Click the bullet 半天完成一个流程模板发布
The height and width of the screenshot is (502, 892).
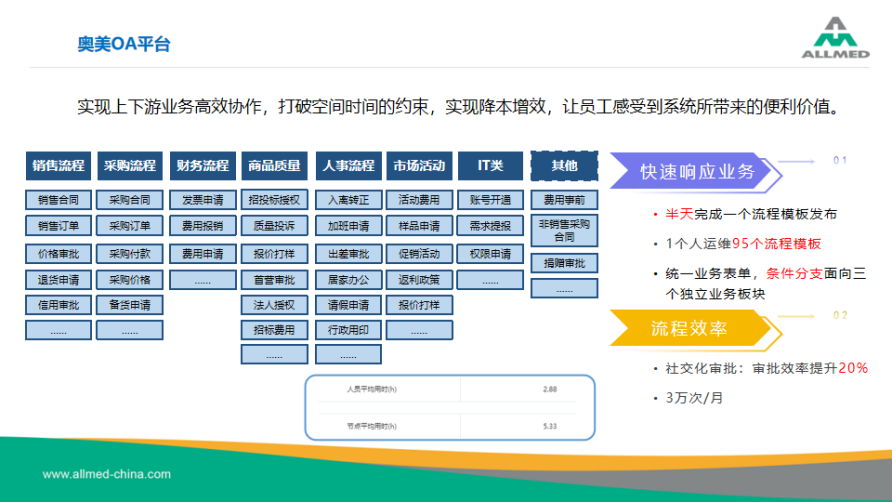tap(751, 214)
